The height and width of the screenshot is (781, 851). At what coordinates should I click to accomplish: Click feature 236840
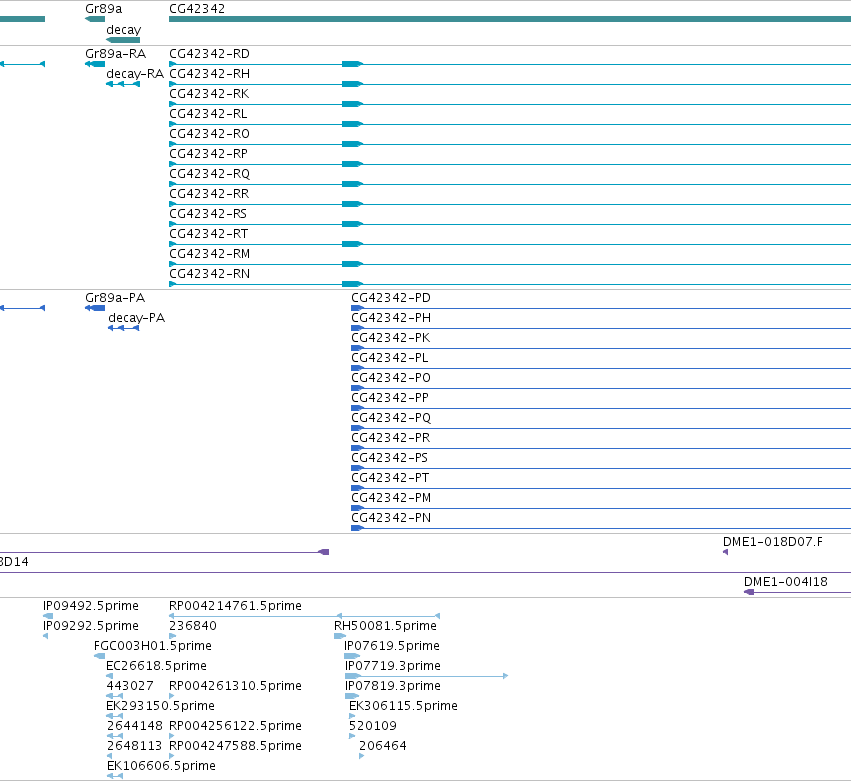193,626
